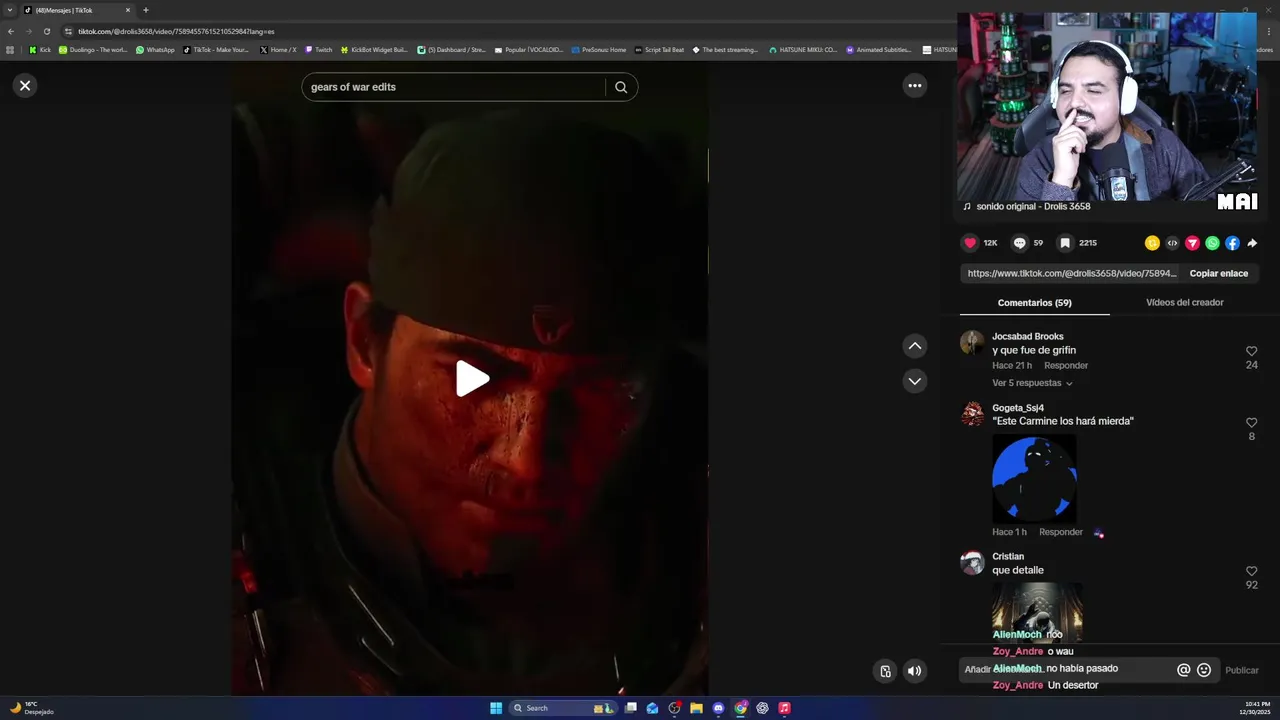
Task: Go to previous video with up arrow
Action: pos(914,346)
